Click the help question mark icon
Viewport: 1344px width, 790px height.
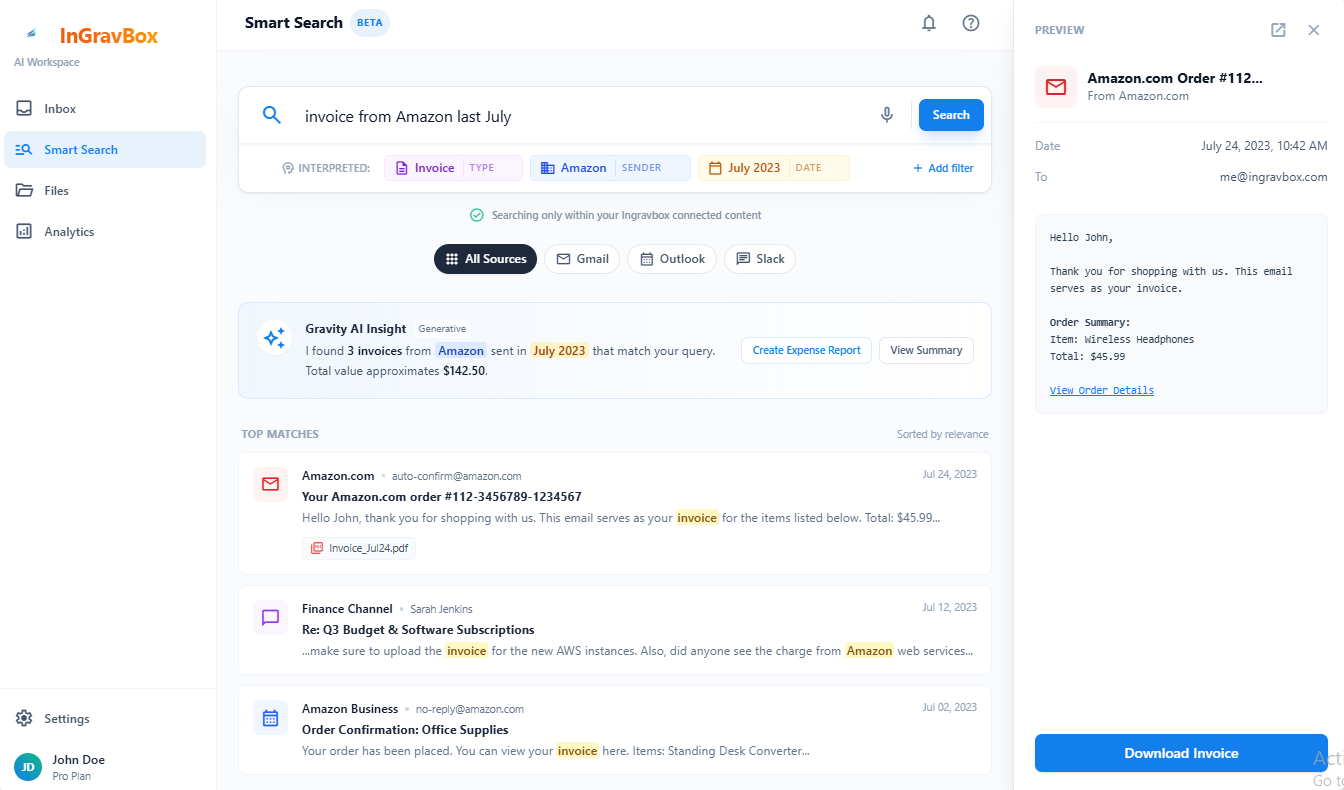[x=971, y=23]
